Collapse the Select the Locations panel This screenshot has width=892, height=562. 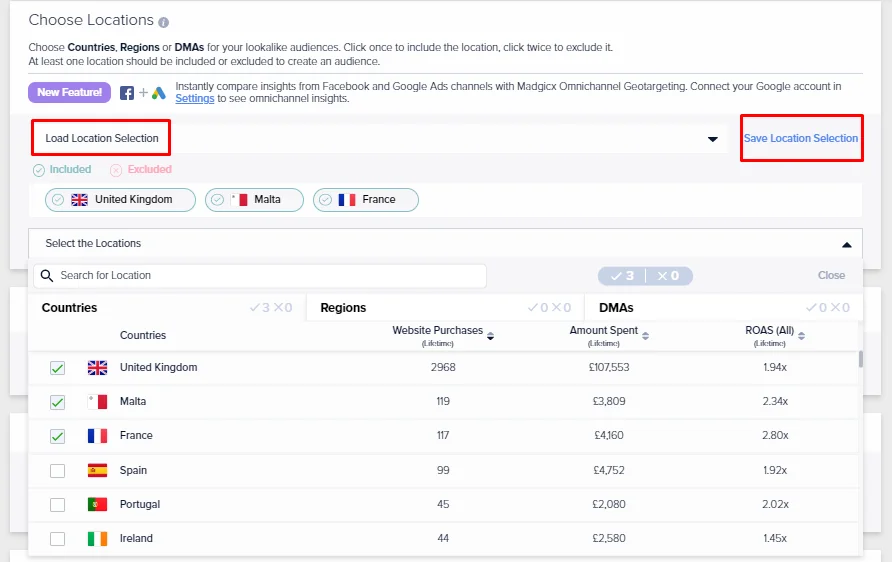846,245
